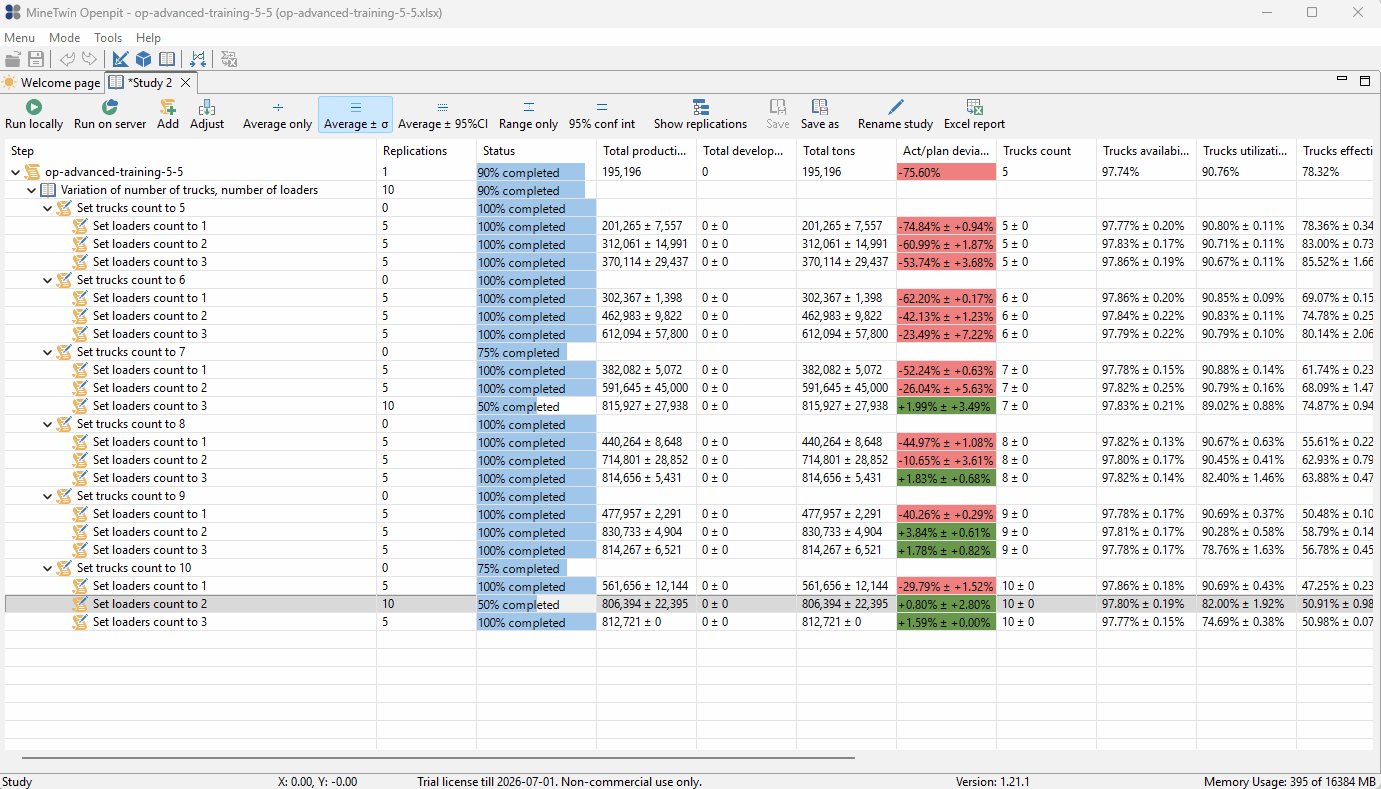Click the Save as icon
1381x789 pixels.
pyautogui.click(x=820, y=107)
